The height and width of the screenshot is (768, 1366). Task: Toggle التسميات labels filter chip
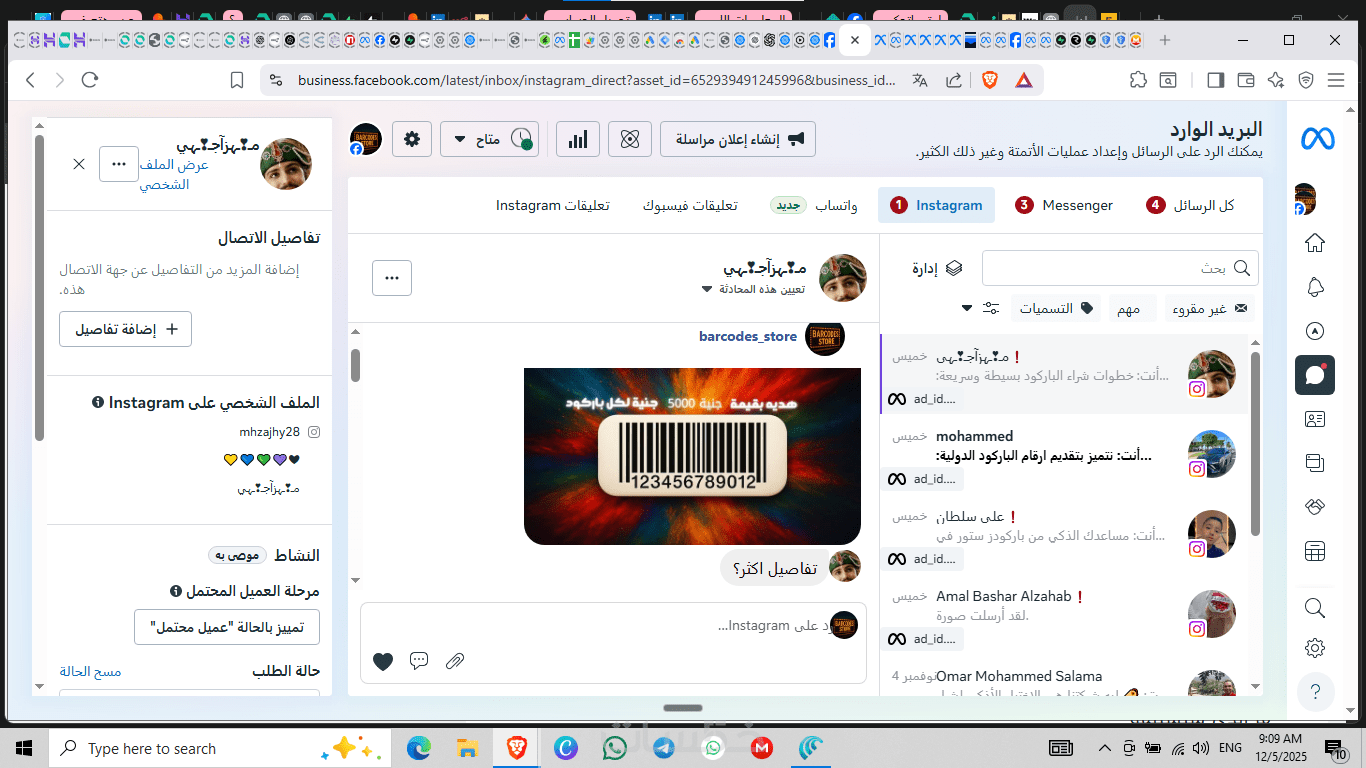1055,308
